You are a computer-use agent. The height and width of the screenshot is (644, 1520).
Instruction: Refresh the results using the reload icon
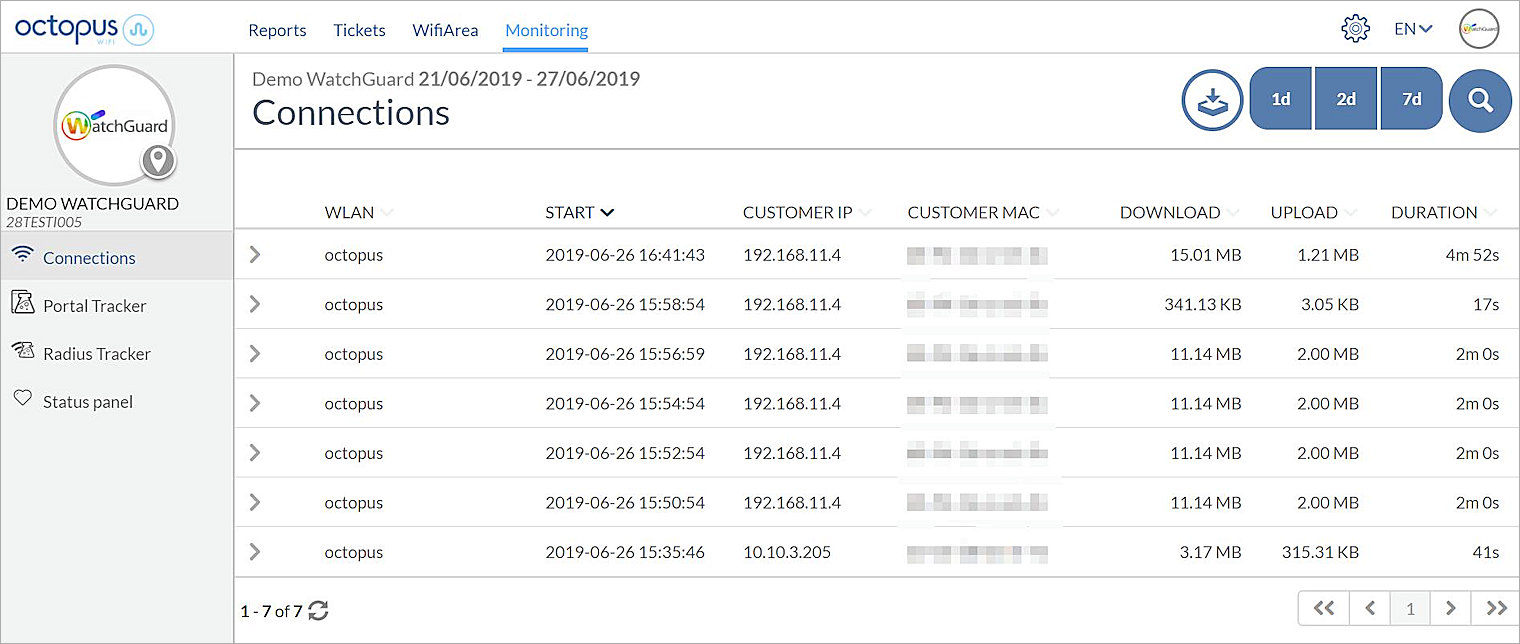pyautogui.click(x=317, y=610)
